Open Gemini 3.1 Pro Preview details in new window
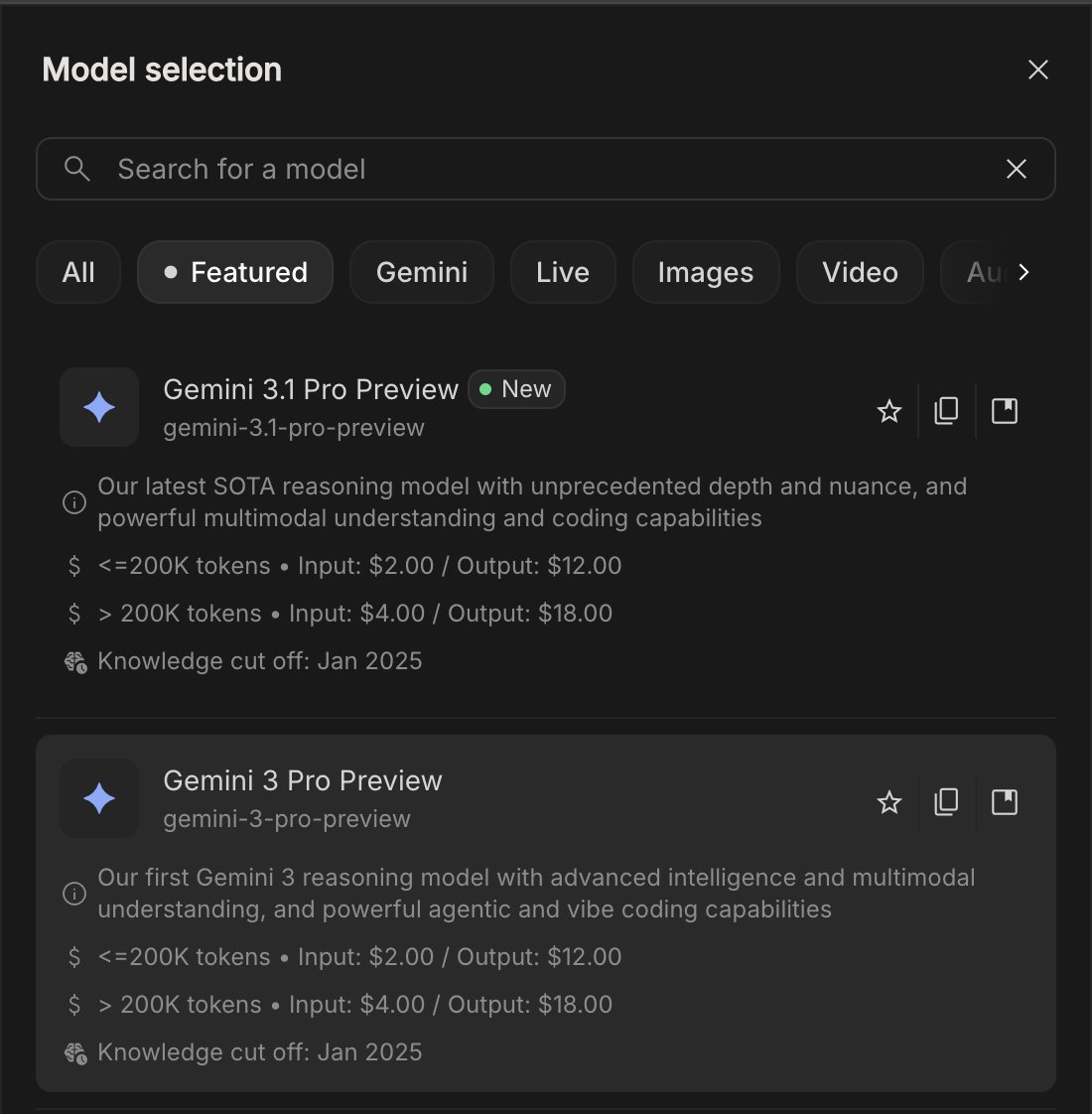This screenshot has height=1114, width=1092. point(1005,411)
